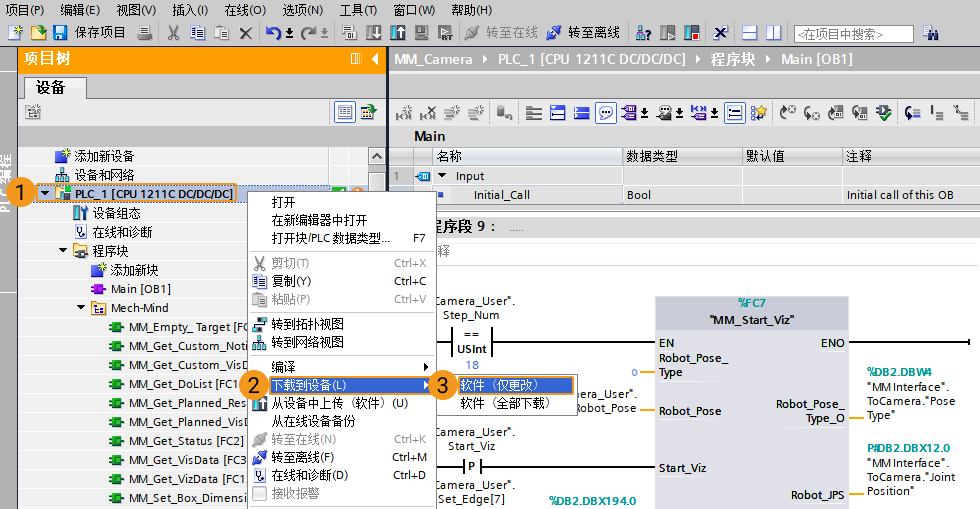Click the 保存项目 text button

(100, 33)
